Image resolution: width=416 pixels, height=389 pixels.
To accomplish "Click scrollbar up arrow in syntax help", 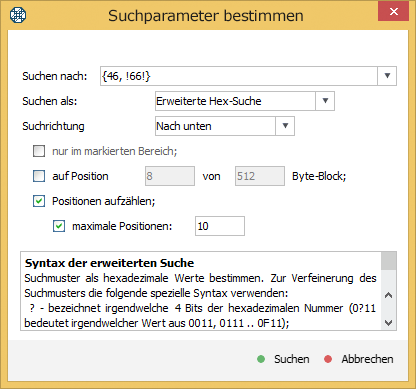I will pyautogui.click(x=388, y=295).
